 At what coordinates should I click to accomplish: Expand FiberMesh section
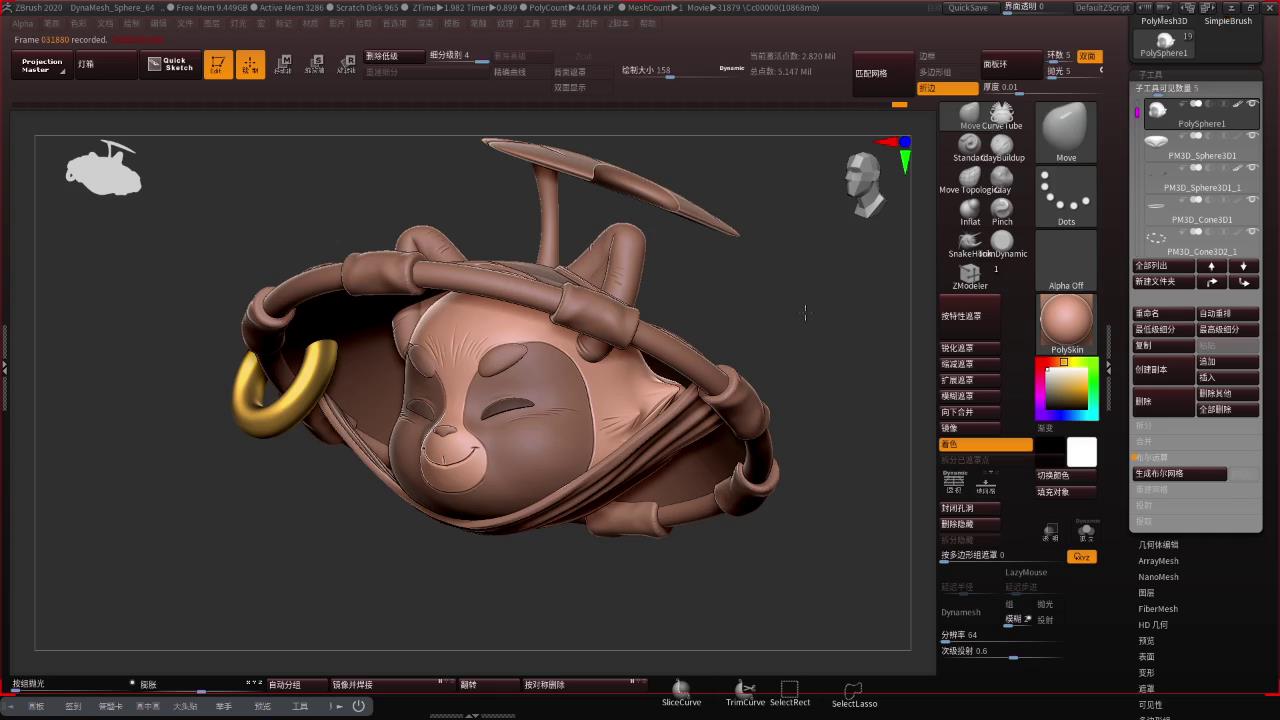pyautogui.click(x=1158, y=609)
